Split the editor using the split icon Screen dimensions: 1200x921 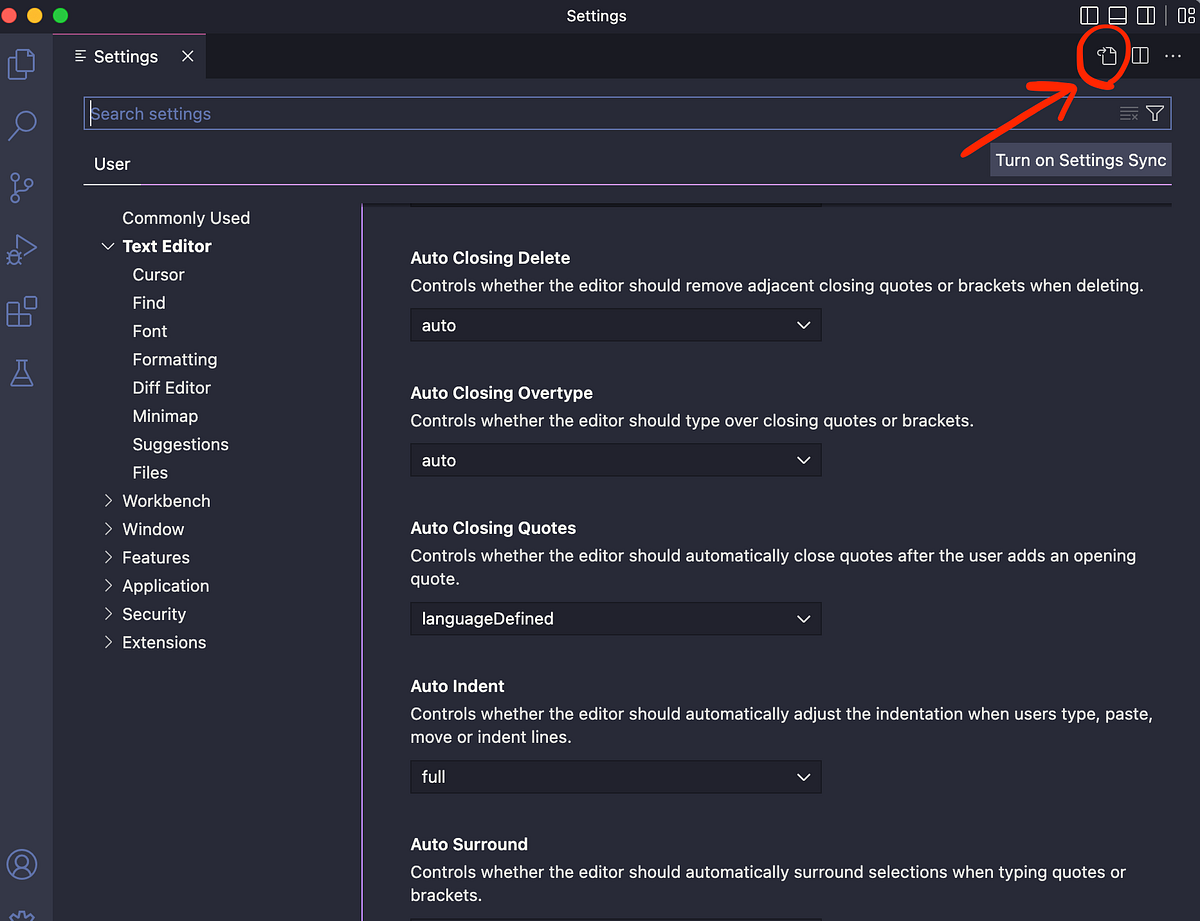click(x=1140, y=56)
